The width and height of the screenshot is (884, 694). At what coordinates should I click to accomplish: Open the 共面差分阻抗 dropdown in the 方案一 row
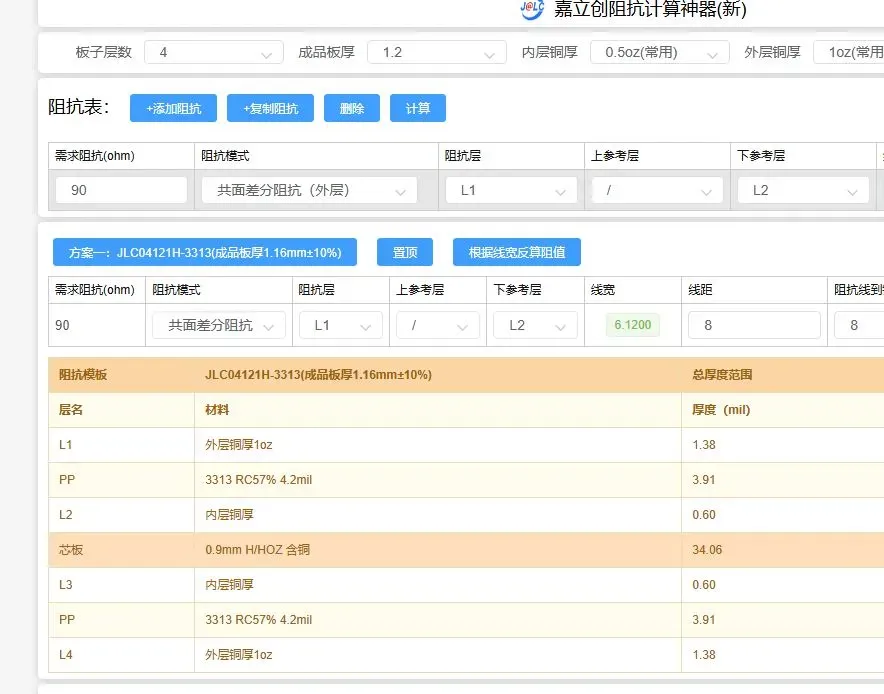coord(219,325)
